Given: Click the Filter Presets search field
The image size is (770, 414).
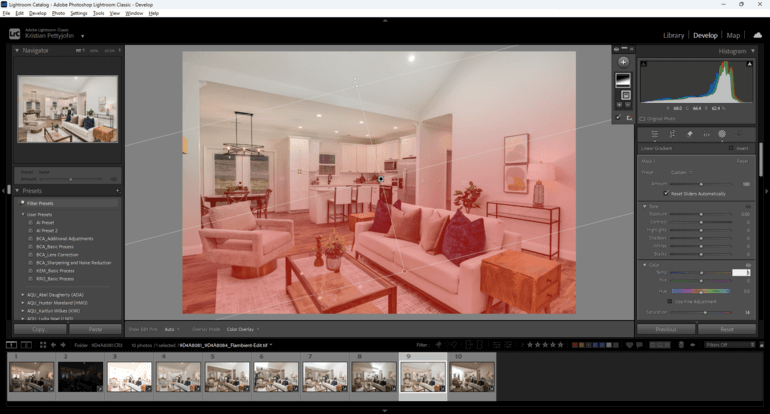Looking at the screenshot, I should coord(69,203).
